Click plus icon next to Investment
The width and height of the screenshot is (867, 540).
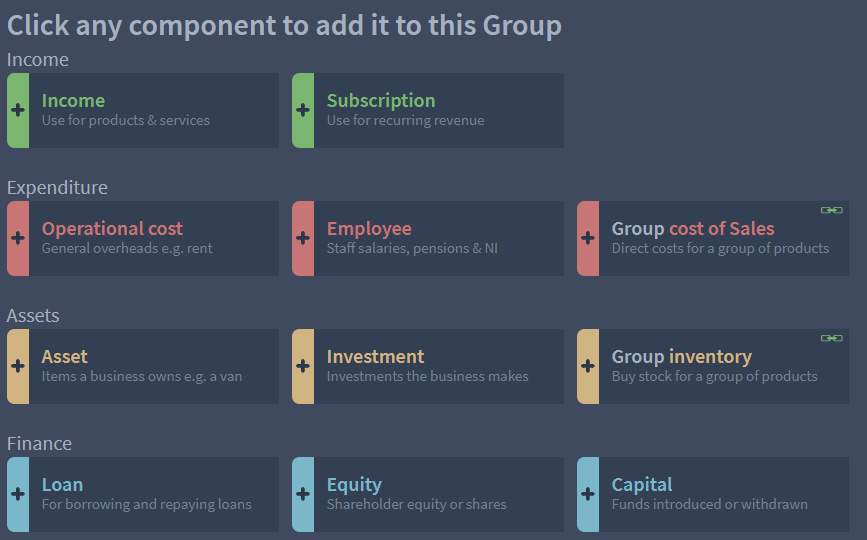pos(302,365)
